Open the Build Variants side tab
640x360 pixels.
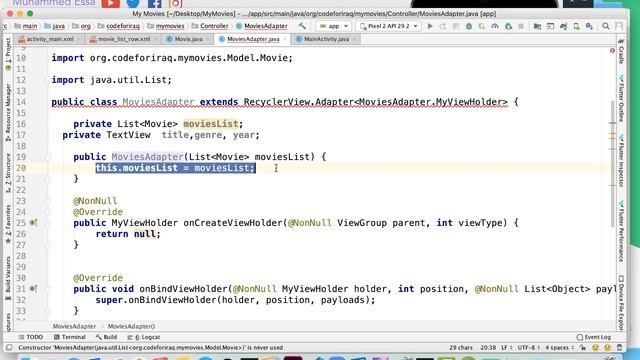coord(8,278)
